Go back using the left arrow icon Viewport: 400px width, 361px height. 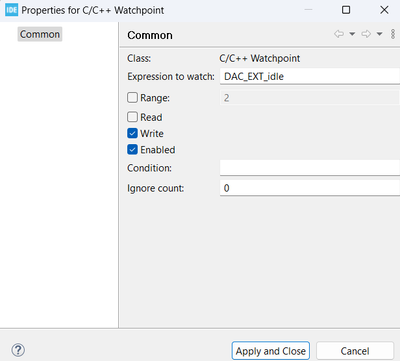click(339, 34)
